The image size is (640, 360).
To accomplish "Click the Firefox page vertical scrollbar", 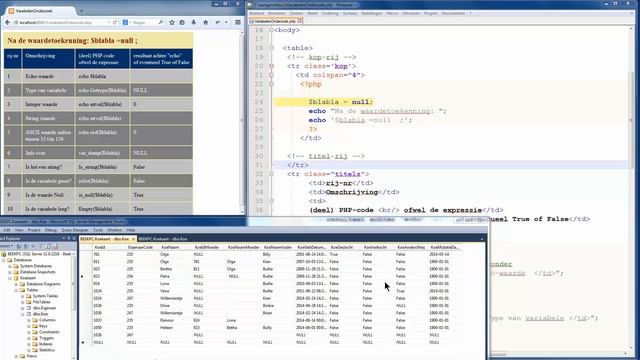I will [x=242, y=120].
